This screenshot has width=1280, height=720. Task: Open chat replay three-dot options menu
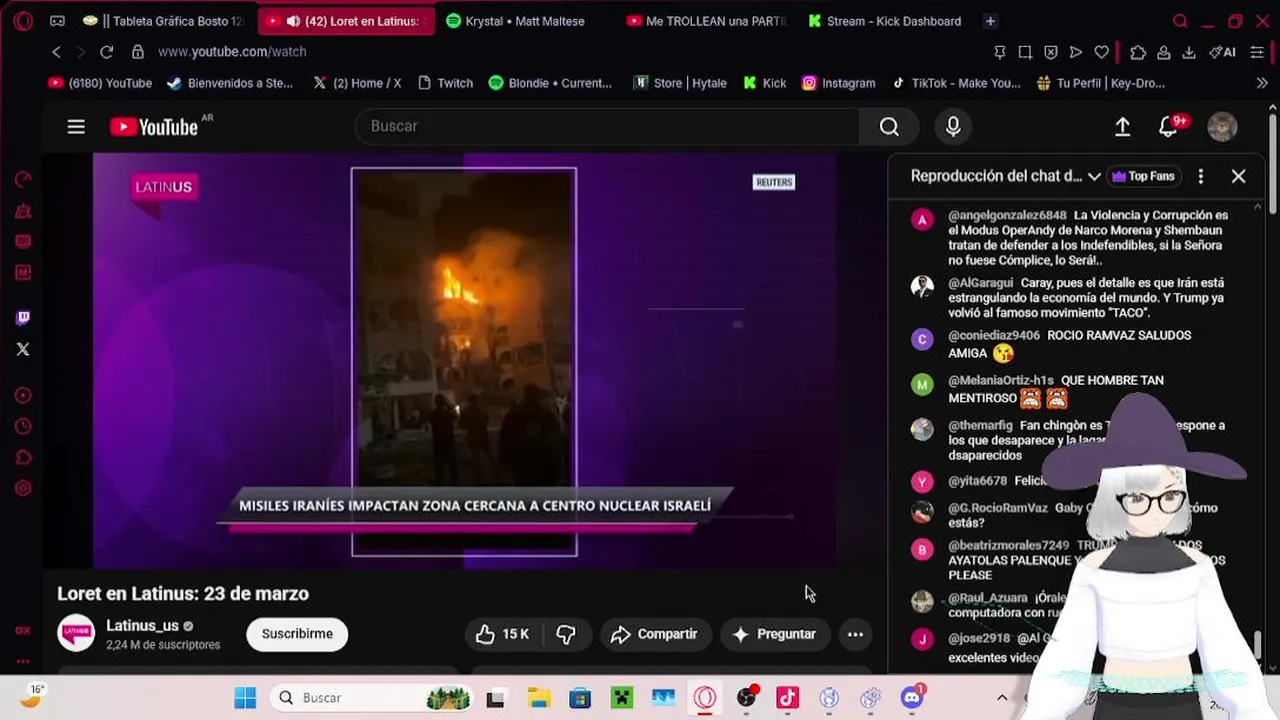(x=1201, y=176)
